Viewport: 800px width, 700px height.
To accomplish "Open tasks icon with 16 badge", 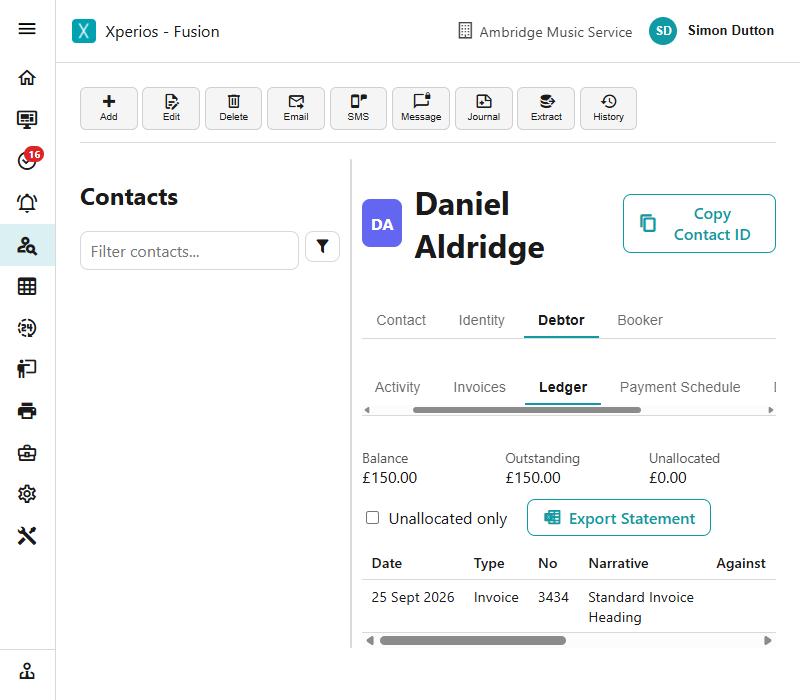I will pyautogui.click(x=30, y=158).
